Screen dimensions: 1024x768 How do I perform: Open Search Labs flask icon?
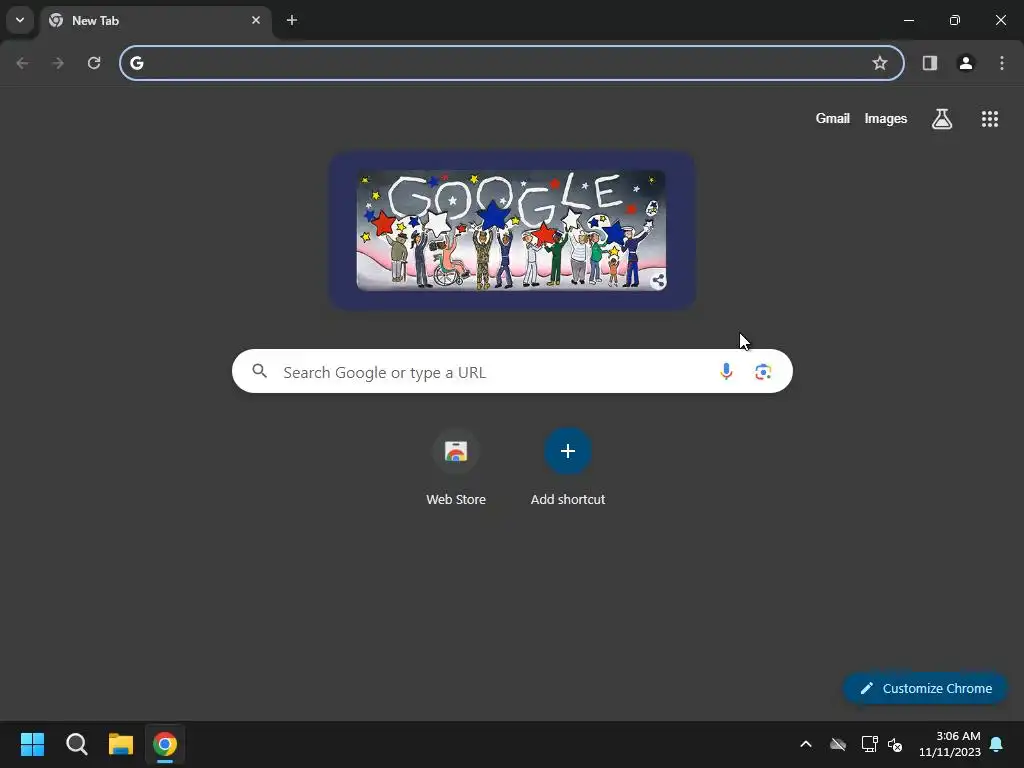point(942,119)
